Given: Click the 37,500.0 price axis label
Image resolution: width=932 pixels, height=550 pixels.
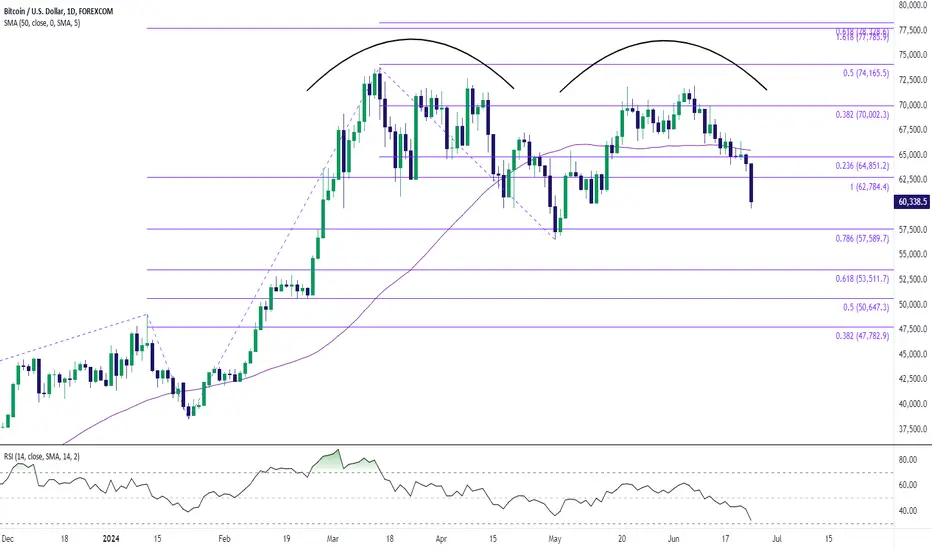Looking at the screenshot, I should tap(913, 429).
